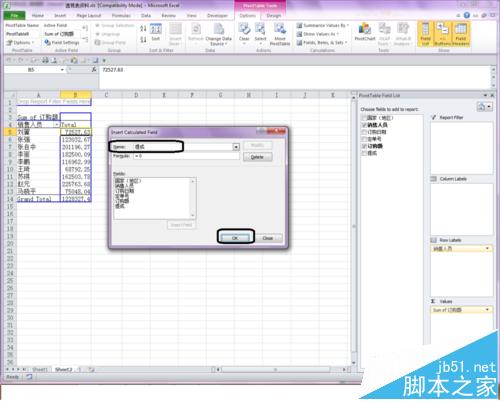The height and width of the screenshot is (401, 500).
Task: Switch to the Design tab
Action: (x=274, y=15)
